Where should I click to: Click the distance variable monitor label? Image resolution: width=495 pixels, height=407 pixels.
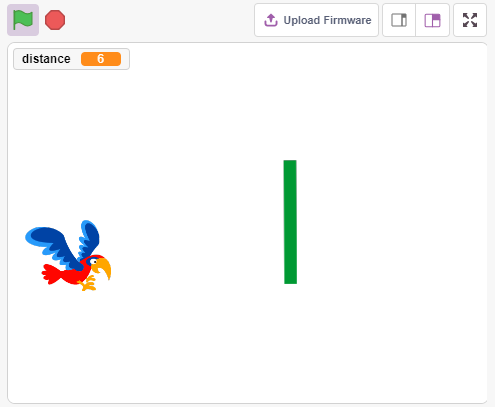46,59
